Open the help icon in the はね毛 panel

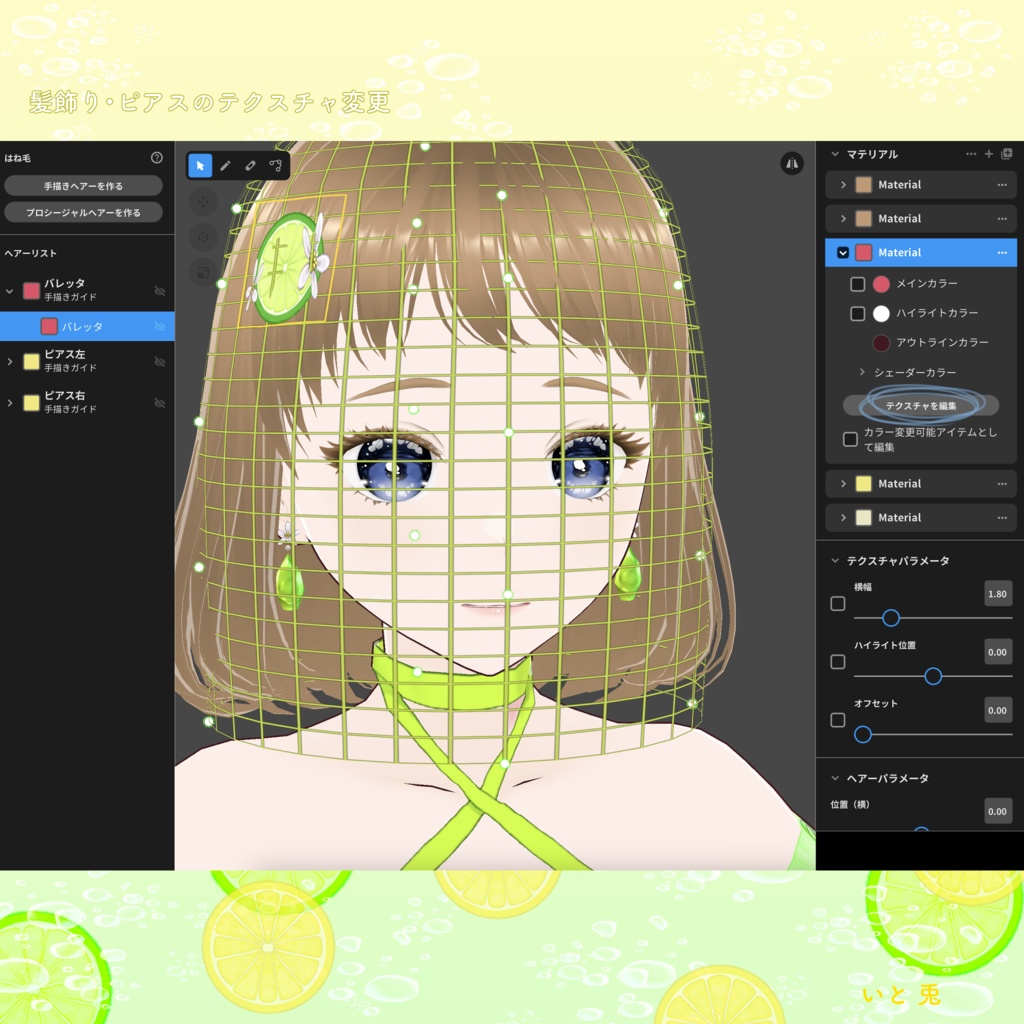[157, 157]
